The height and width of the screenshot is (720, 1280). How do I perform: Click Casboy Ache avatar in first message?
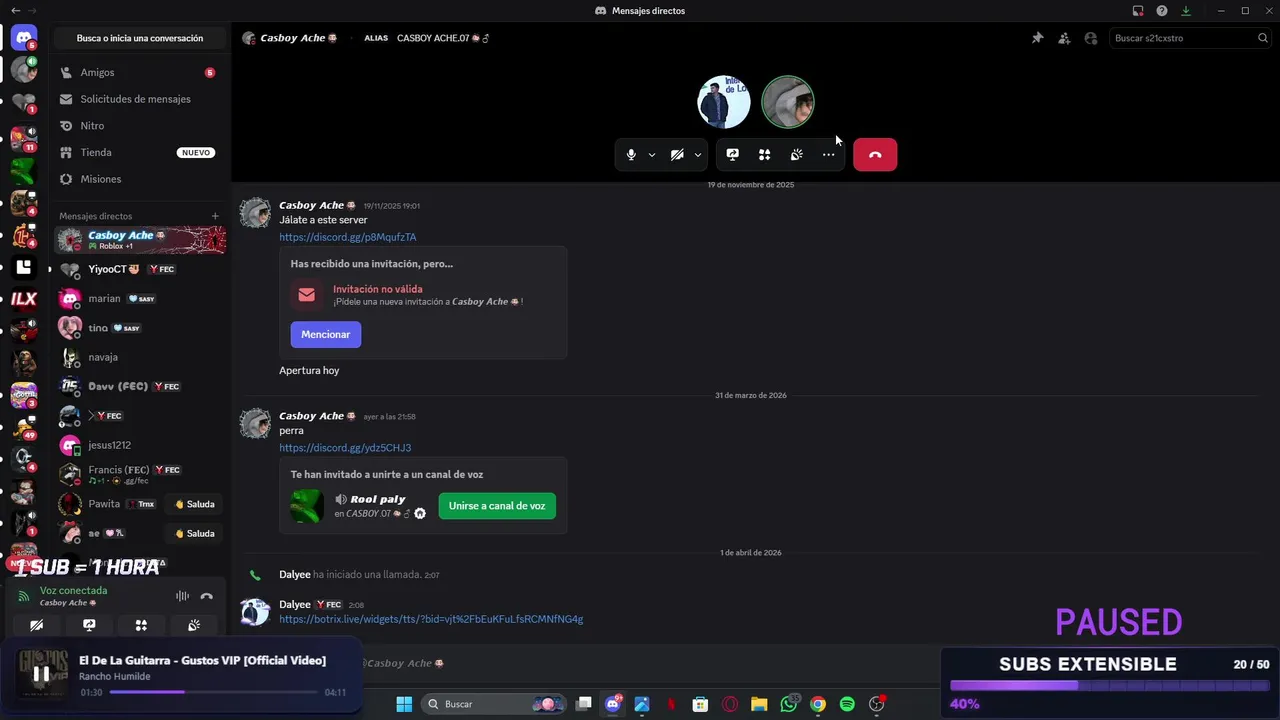(x=256, y=213)
